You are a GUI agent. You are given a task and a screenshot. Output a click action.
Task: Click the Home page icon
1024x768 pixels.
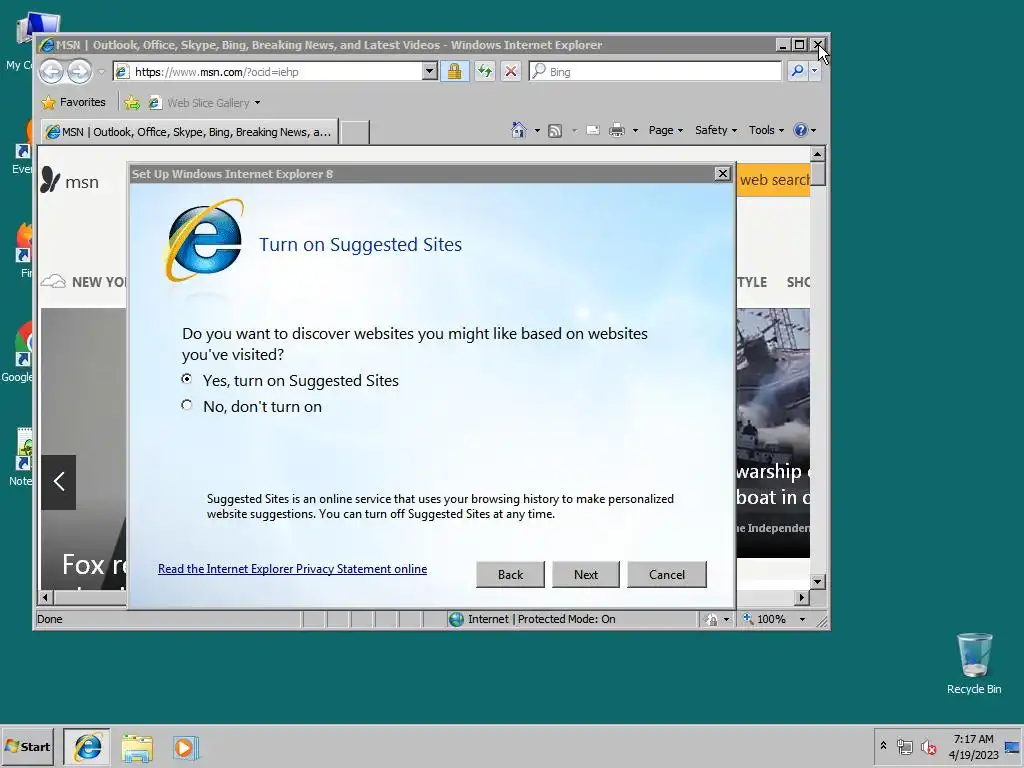(x=519, y=130)
